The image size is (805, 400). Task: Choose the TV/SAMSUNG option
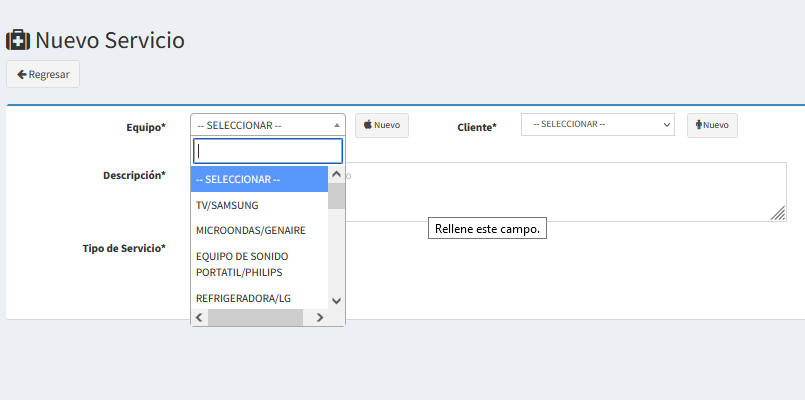click(x=227, y=205)
